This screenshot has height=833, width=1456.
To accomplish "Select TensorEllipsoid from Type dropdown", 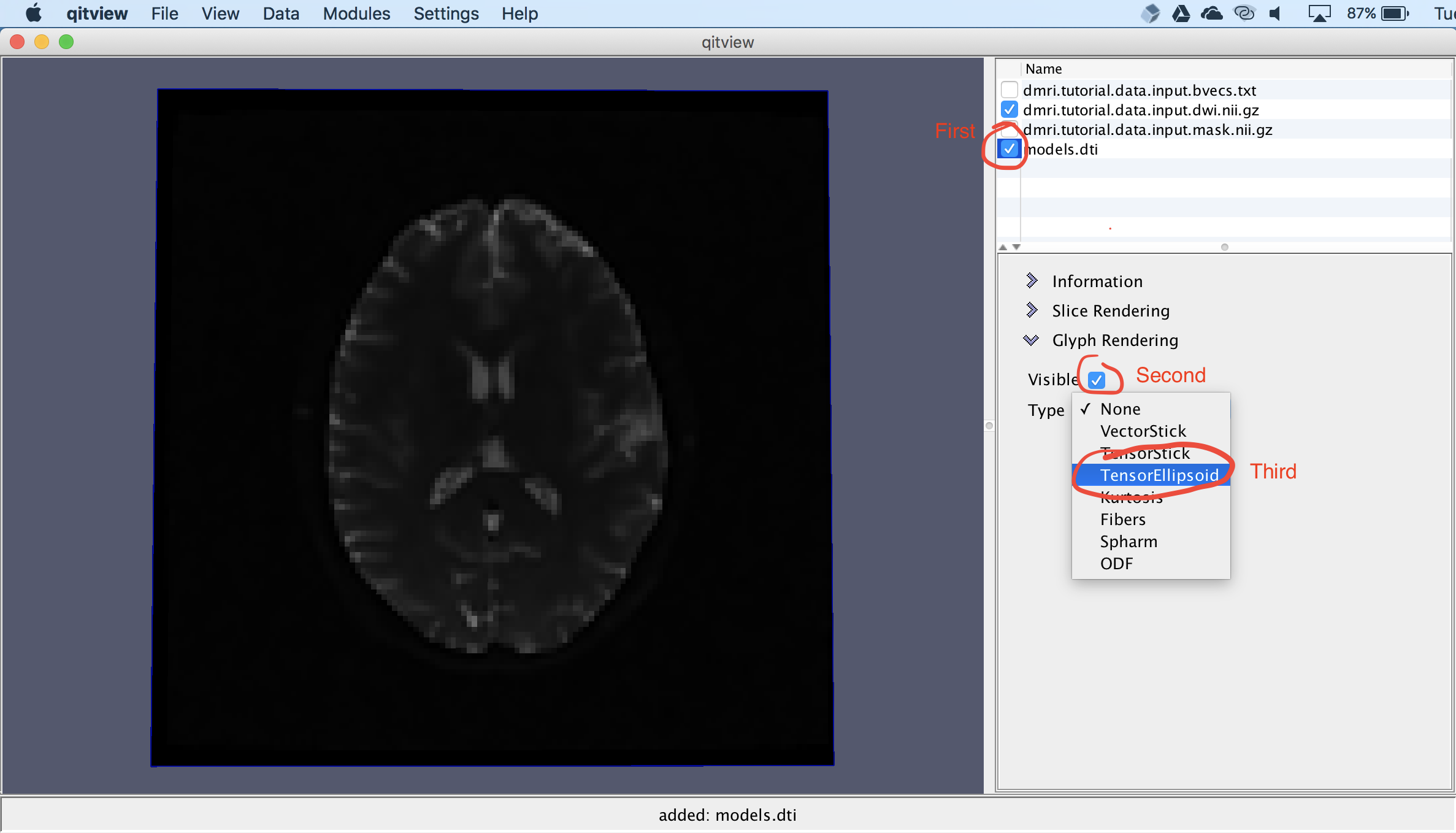I will (x=1159, y=475).
